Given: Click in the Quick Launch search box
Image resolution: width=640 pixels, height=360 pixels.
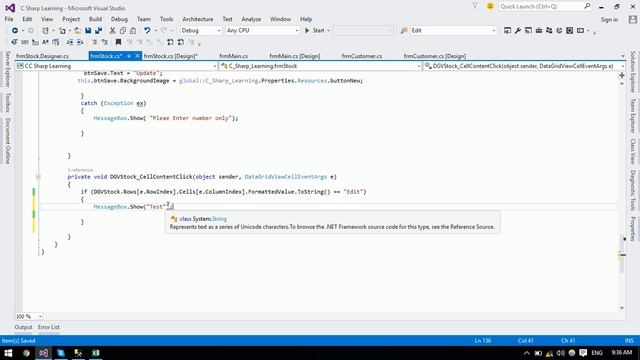Looking at the screenshot, I should point(541,7).
